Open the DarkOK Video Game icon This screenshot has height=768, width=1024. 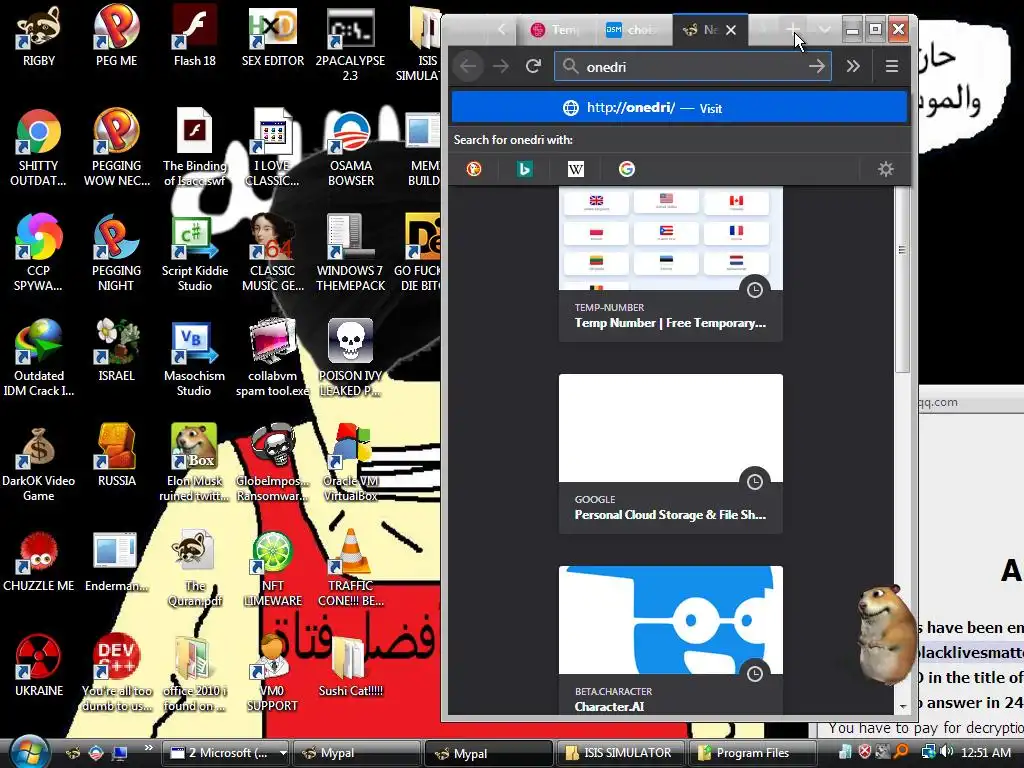click(x=39, y=463)
